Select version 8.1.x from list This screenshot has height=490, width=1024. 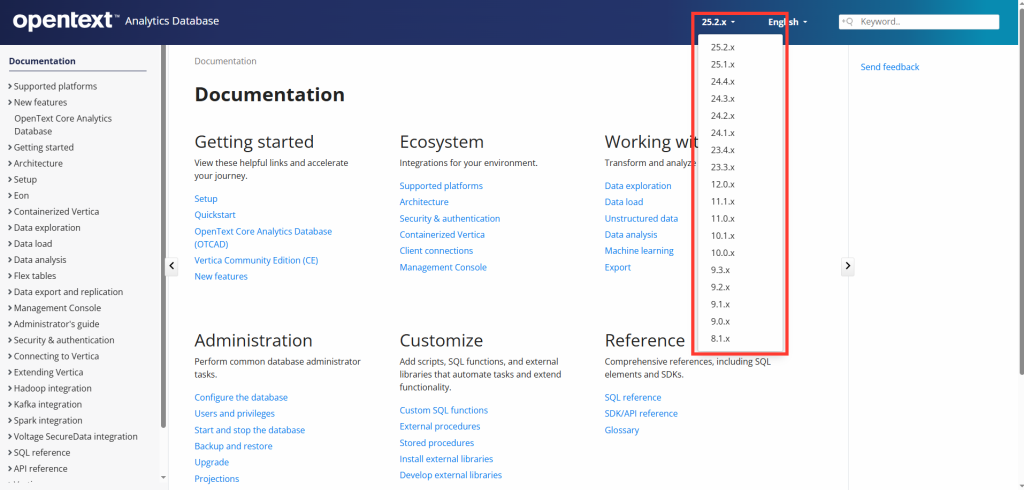(720, 338)
